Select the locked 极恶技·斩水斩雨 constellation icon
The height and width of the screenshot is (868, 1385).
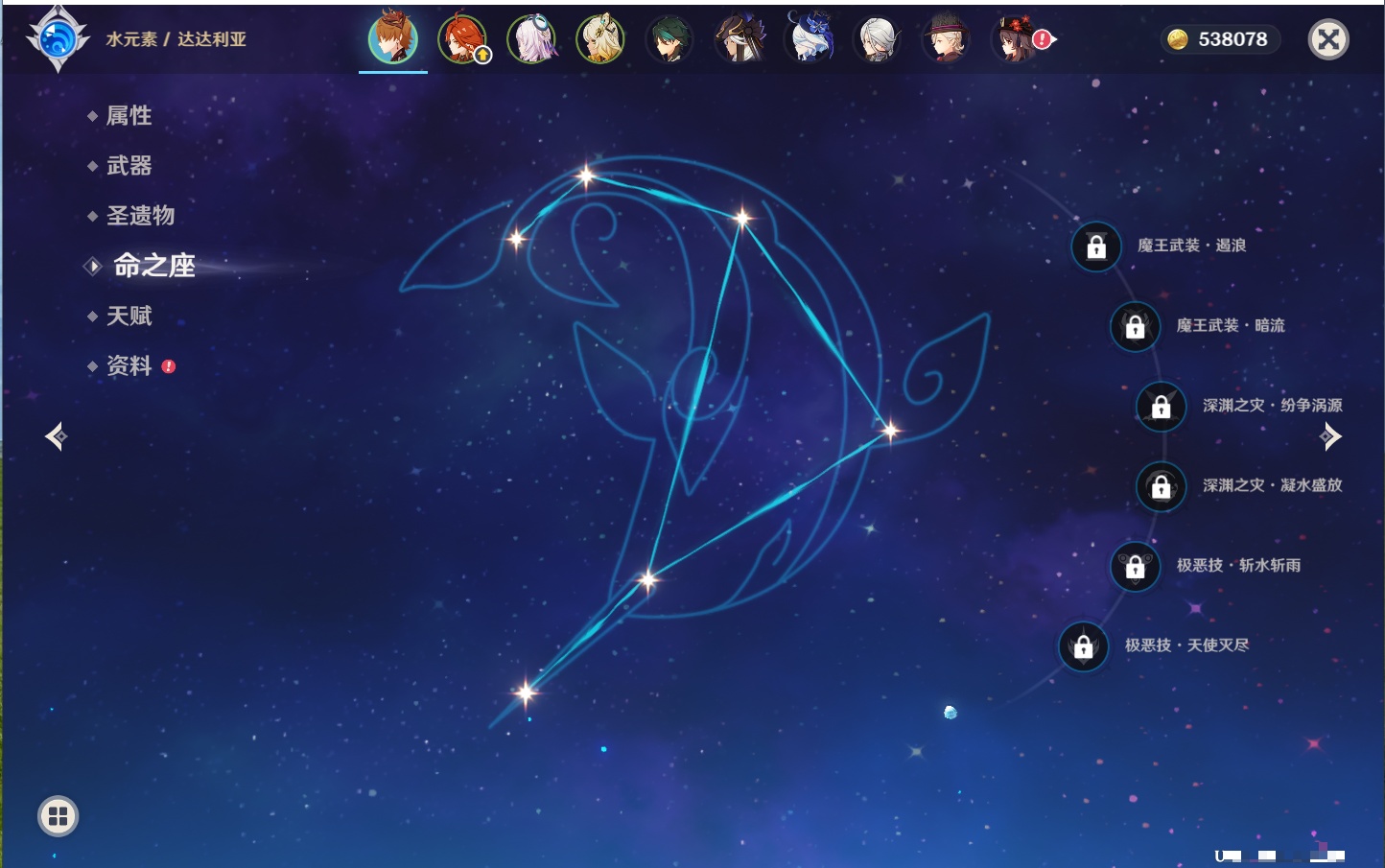pyautogui.click(x=1135, y=567)
